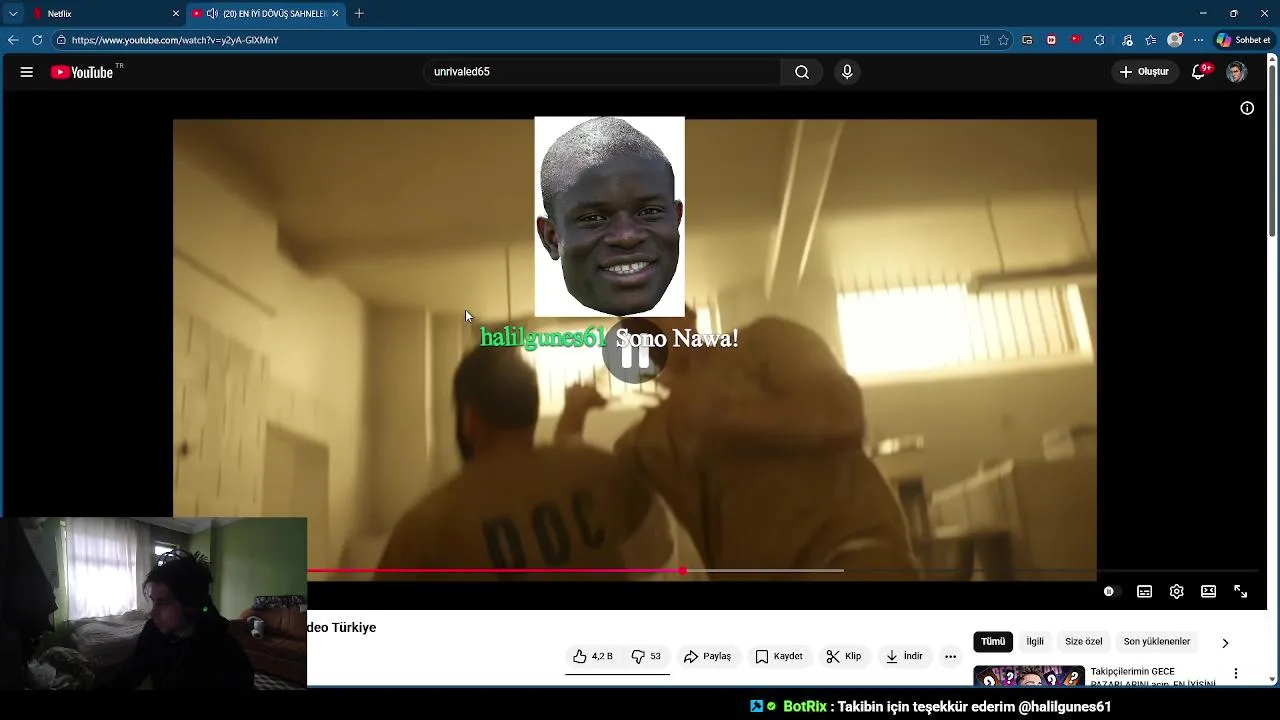Viewport: 1280px width, 720px height.
Task: Mute the tab using speaker icon
Action: pos(212,13)
